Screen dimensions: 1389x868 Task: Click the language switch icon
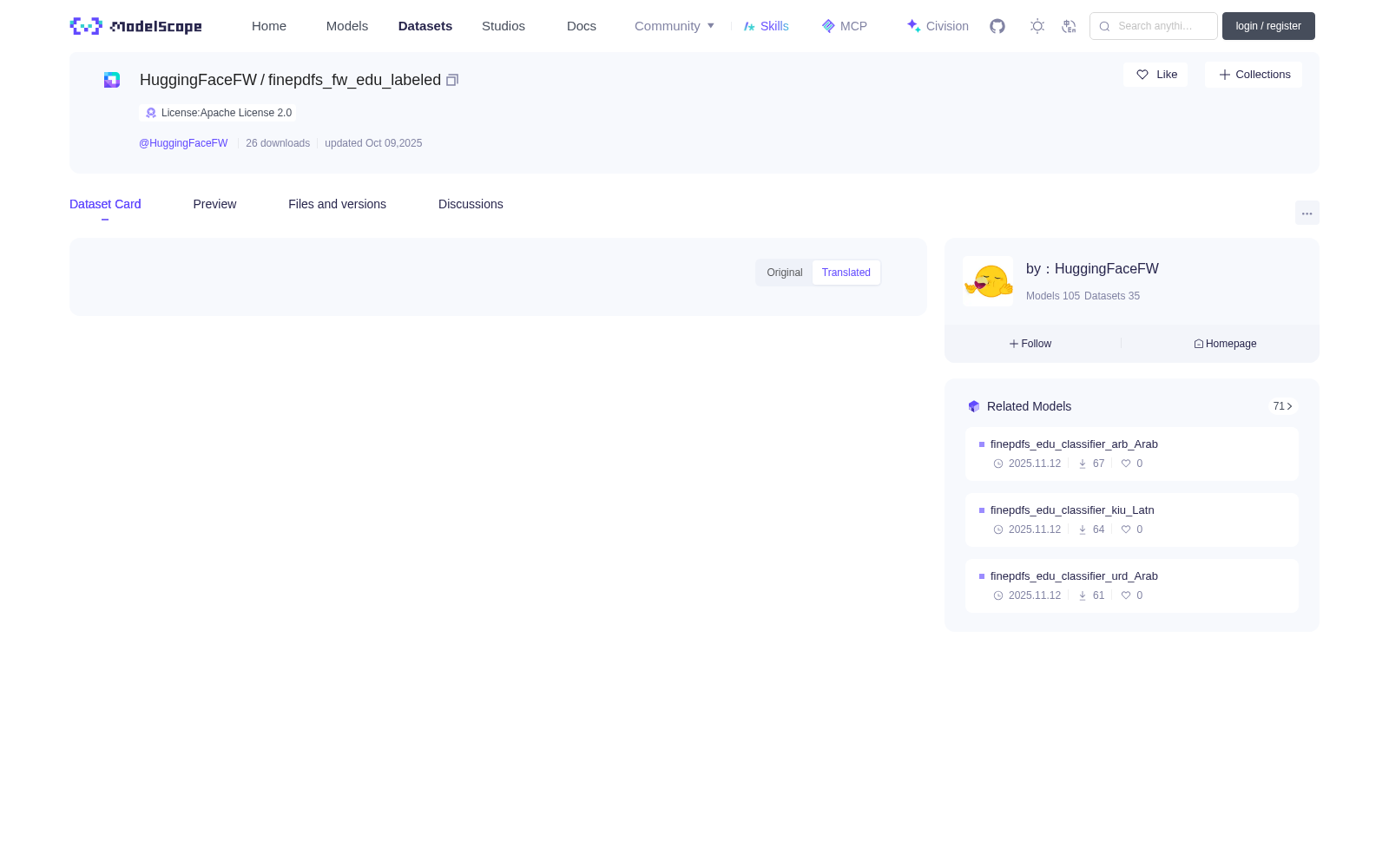1069,26
